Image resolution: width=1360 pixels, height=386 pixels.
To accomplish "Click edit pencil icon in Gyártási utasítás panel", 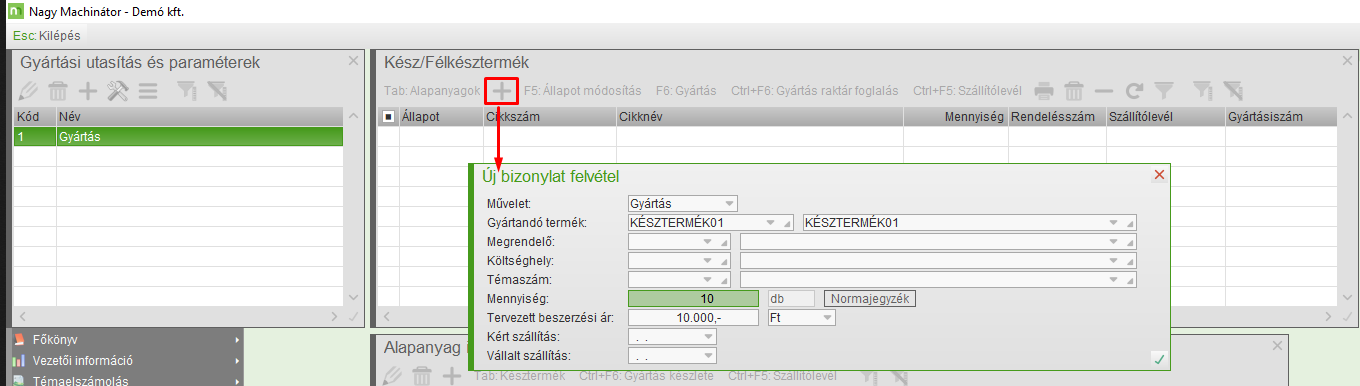I will (29, 91).
